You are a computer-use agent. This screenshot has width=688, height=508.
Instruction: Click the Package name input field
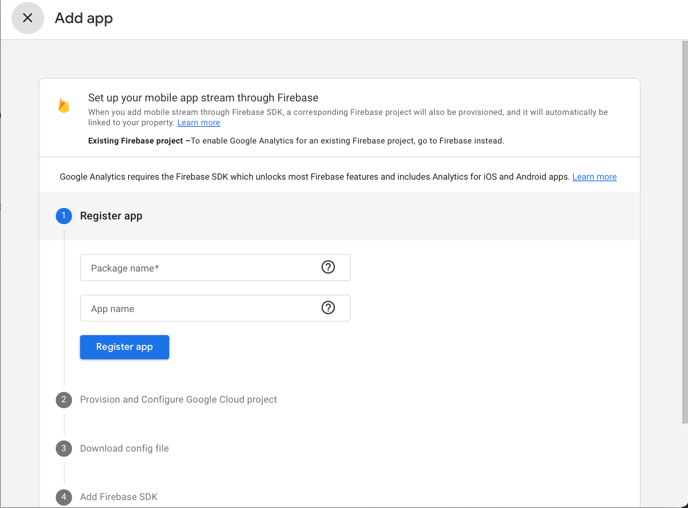215,268
